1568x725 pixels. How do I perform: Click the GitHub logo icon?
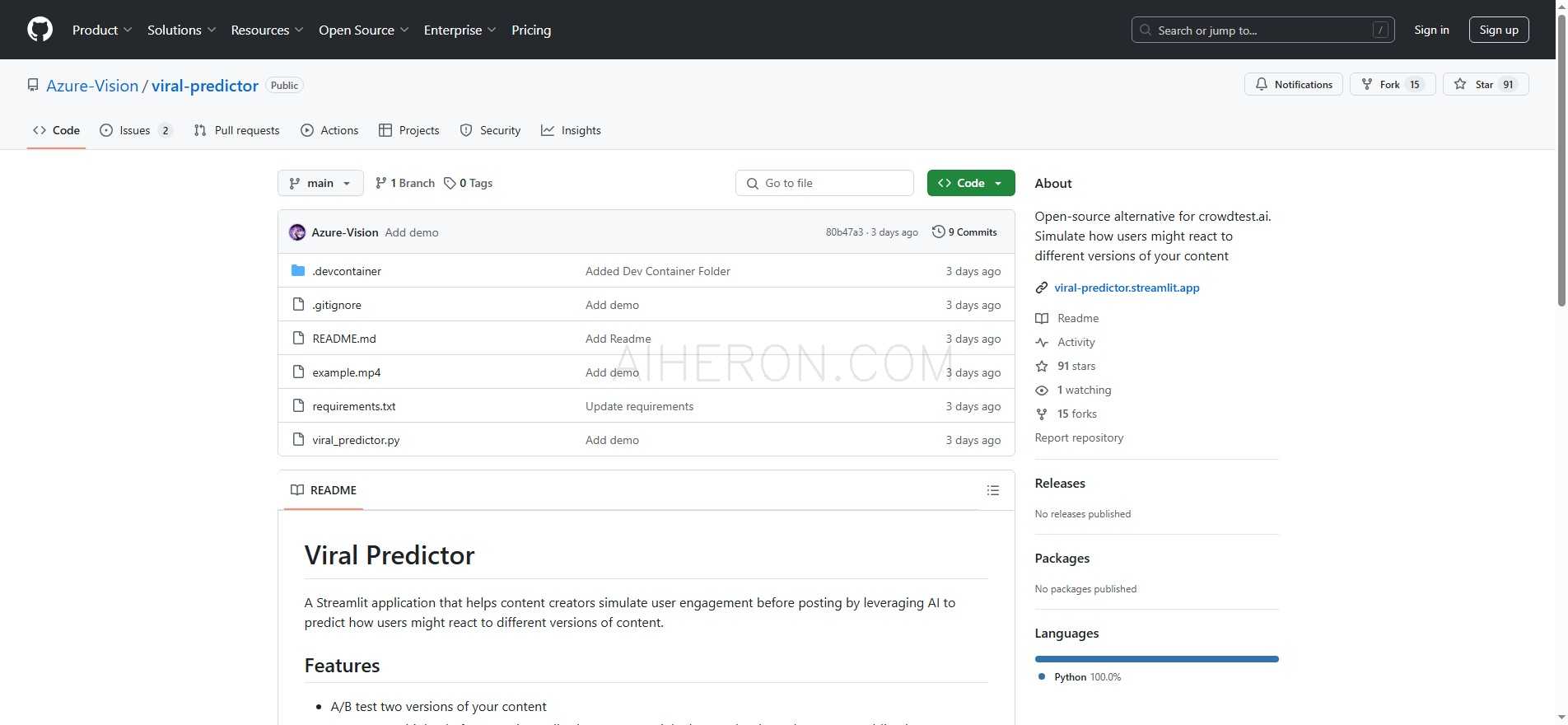pos(40,30)
